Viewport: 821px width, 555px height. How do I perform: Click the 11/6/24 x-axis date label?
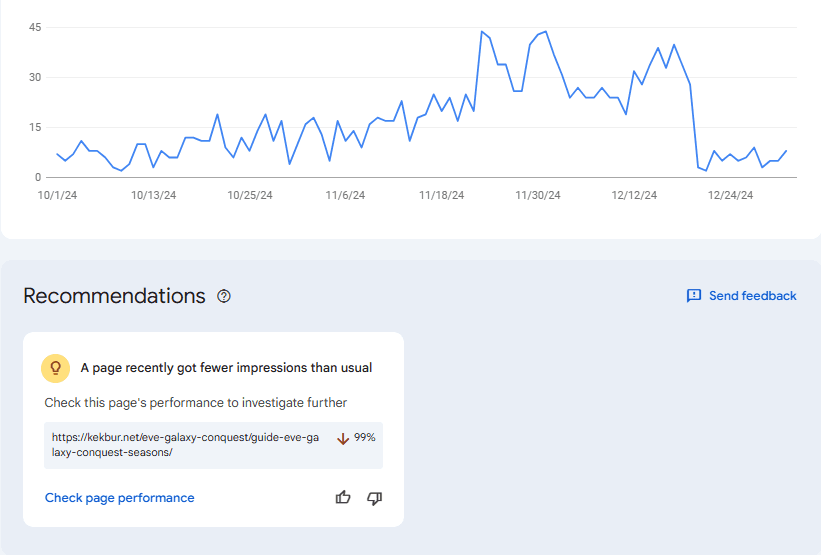click(x=345, y=196)
